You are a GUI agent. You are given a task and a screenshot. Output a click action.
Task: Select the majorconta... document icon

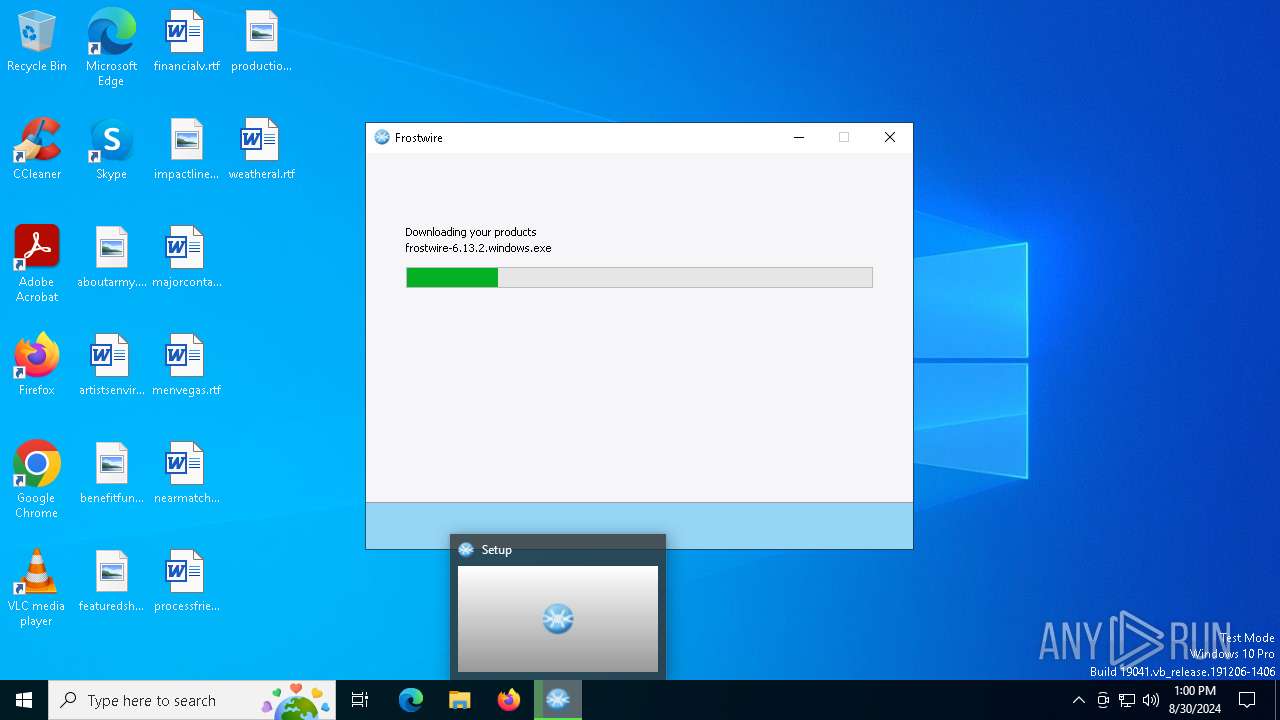[186, 258]
